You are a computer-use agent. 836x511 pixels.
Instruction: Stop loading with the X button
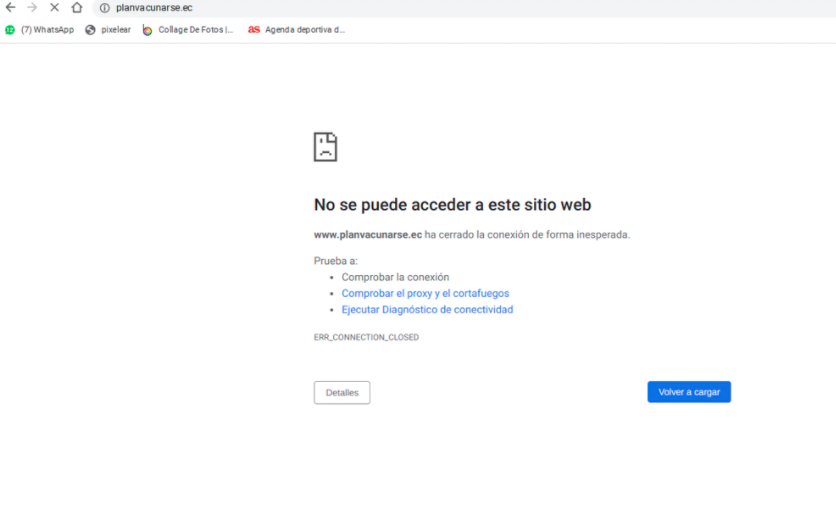[x=54, y=7]
